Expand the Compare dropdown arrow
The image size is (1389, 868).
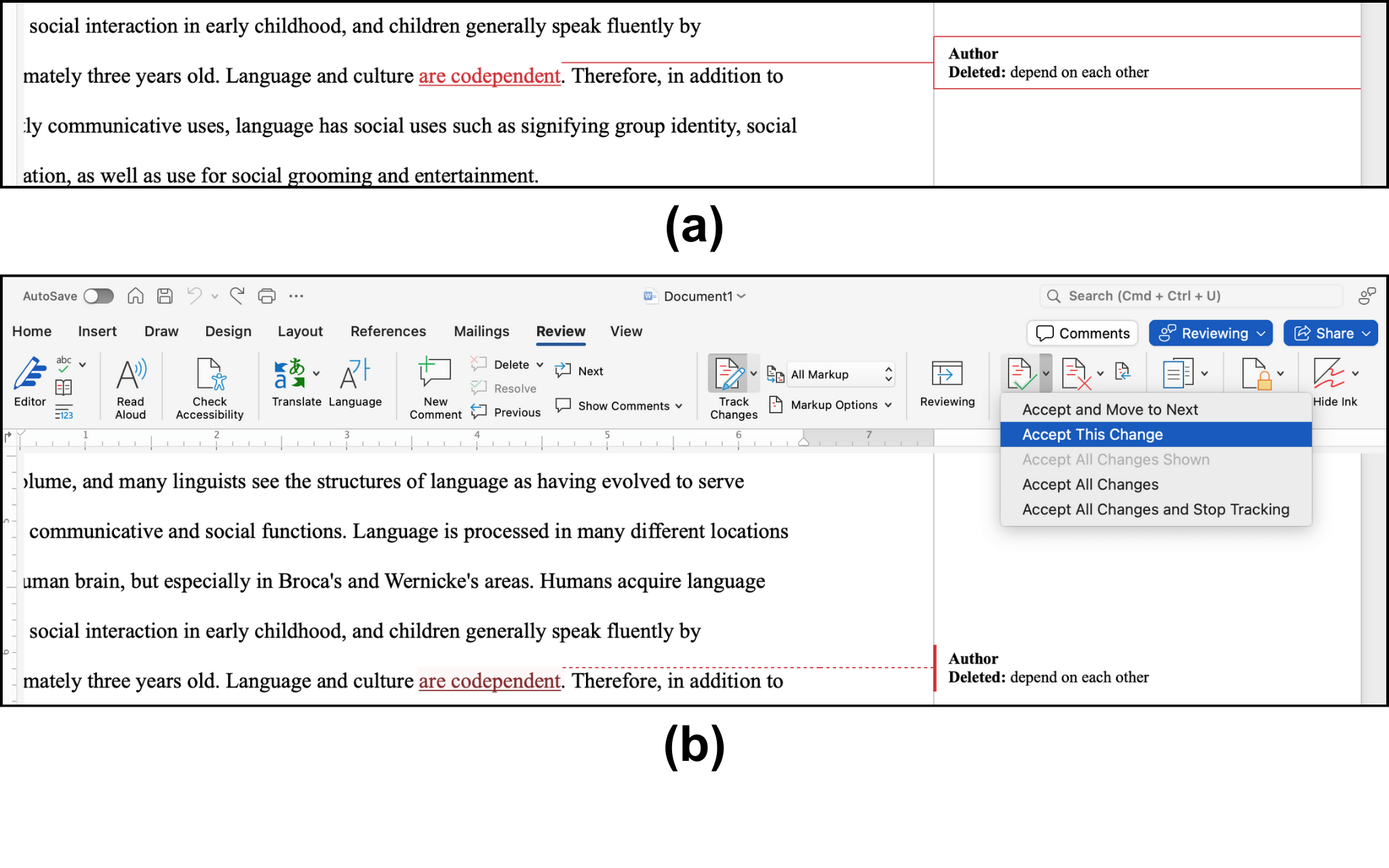coord(1205,373)
